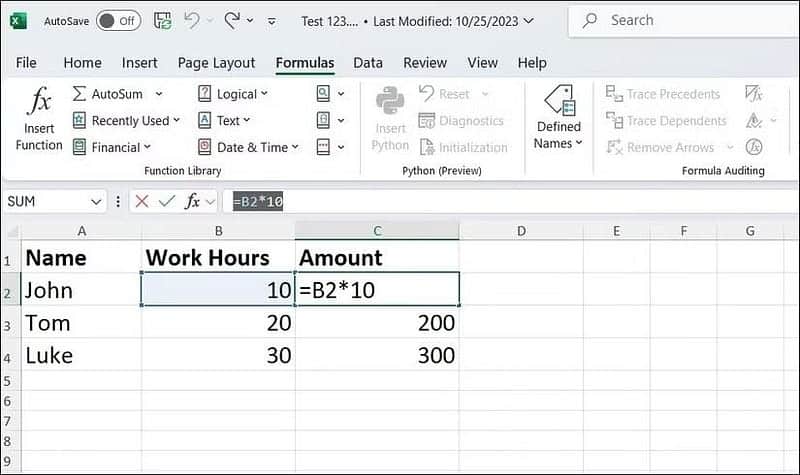800x475 pixels.
Task: Click the Amount header cell
Action: tap(377, 257)
